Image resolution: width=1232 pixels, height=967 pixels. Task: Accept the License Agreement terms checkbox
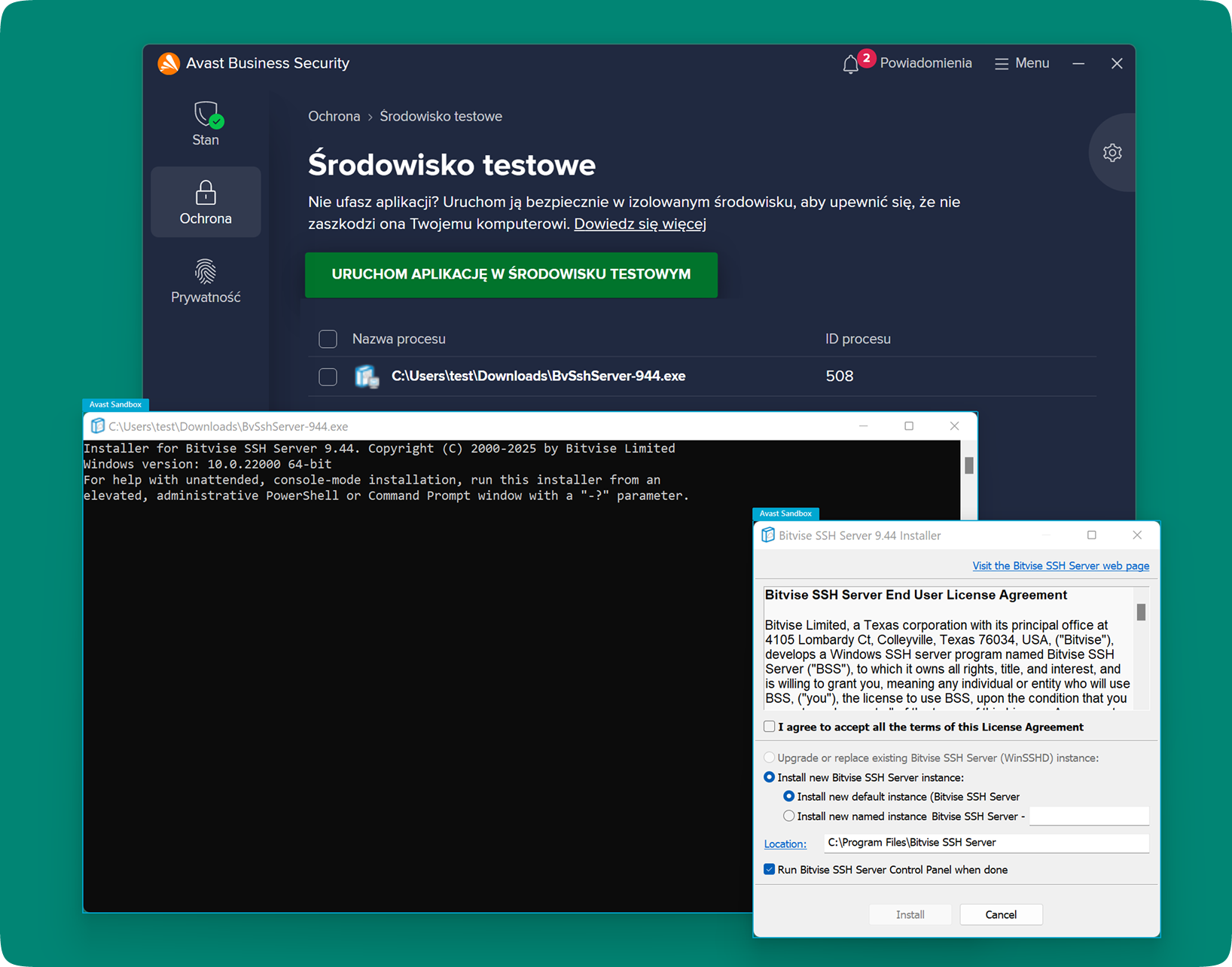click(769, 727)
